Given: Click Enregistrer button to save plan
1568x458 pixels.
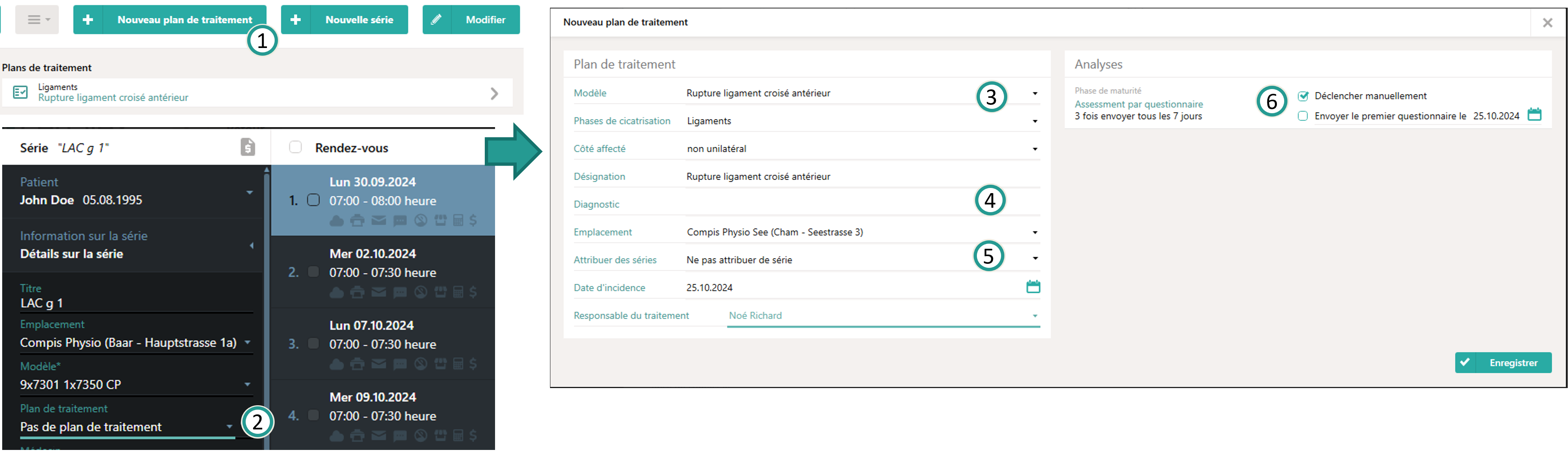Looking at the screenshot, I should click(1503, 362).
